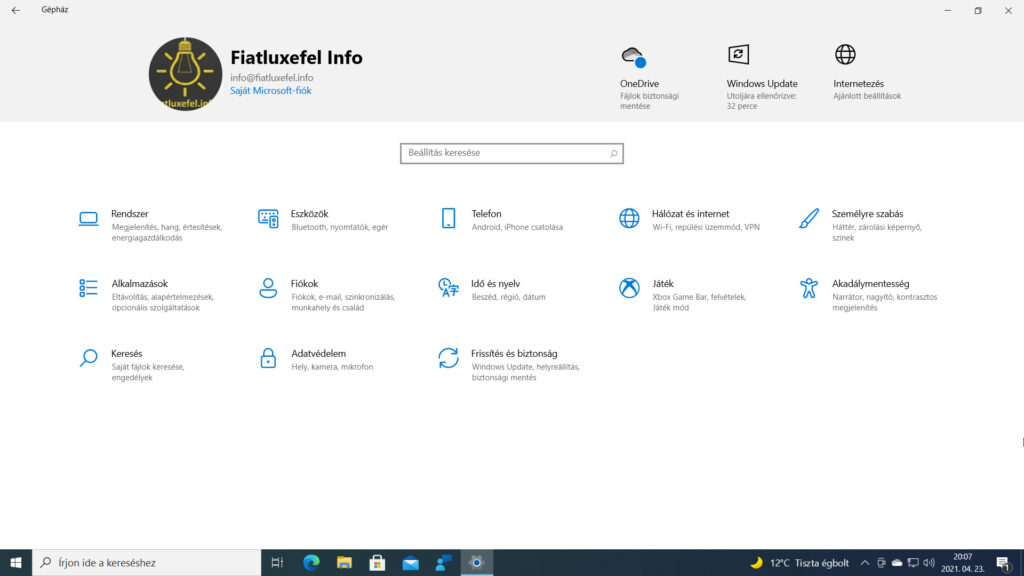The width and height of the screenshot is (1024, 576).
Task: Open the Idő és nyelv icon
Action: 448,288
